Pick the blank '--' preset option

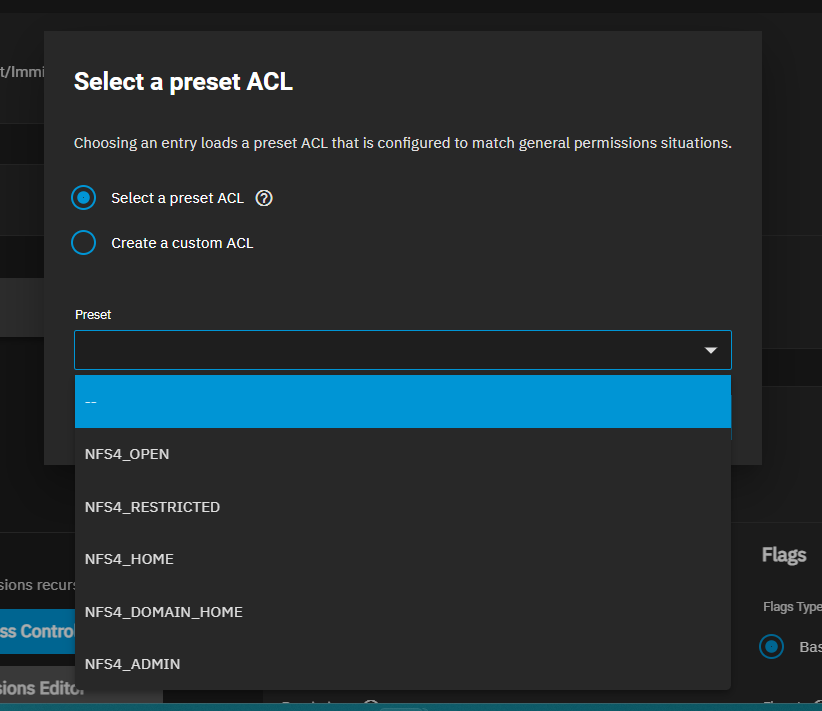pyautogui.click(x=402, y=402)
